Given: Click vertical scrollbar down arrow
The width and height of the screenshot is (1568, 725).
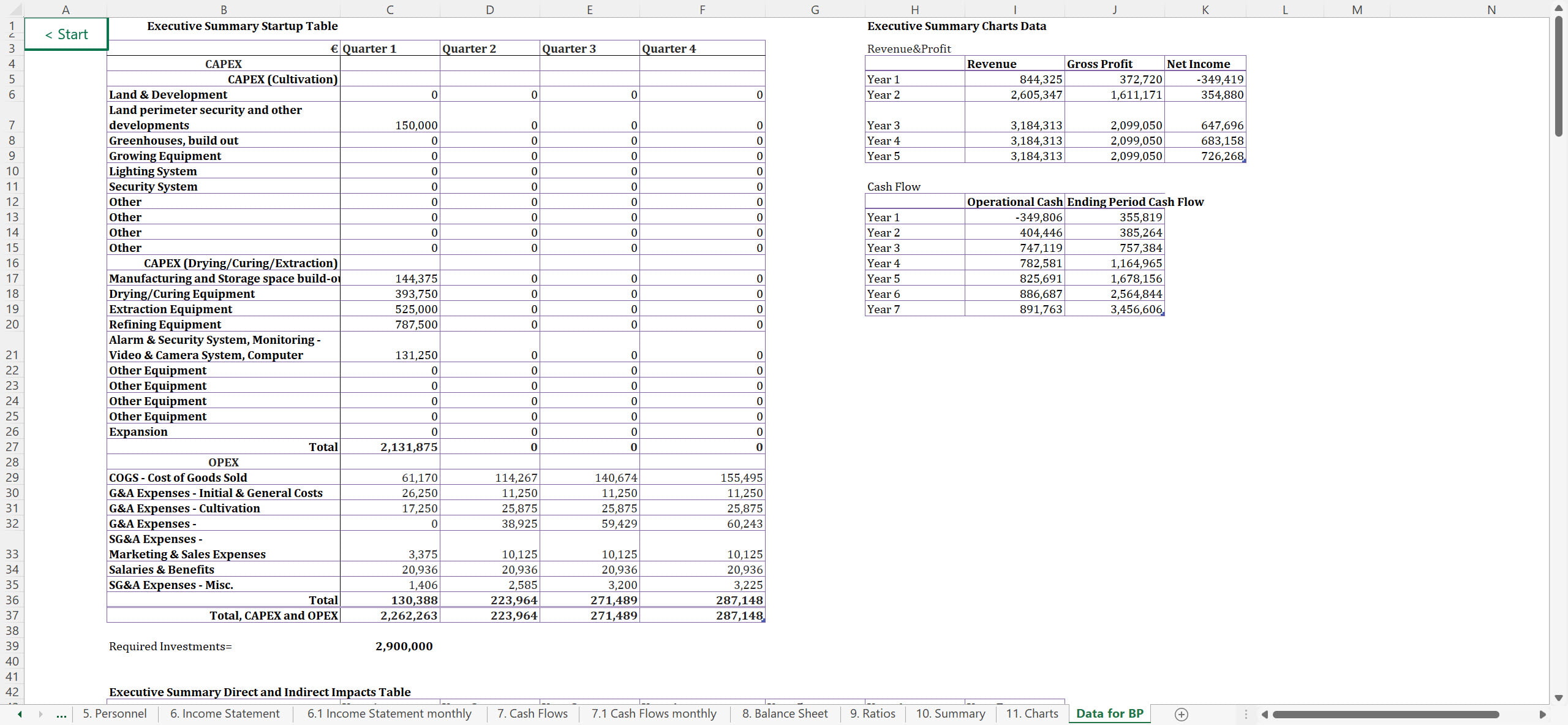Looking at the screenshot, I should click(1559, 697).
